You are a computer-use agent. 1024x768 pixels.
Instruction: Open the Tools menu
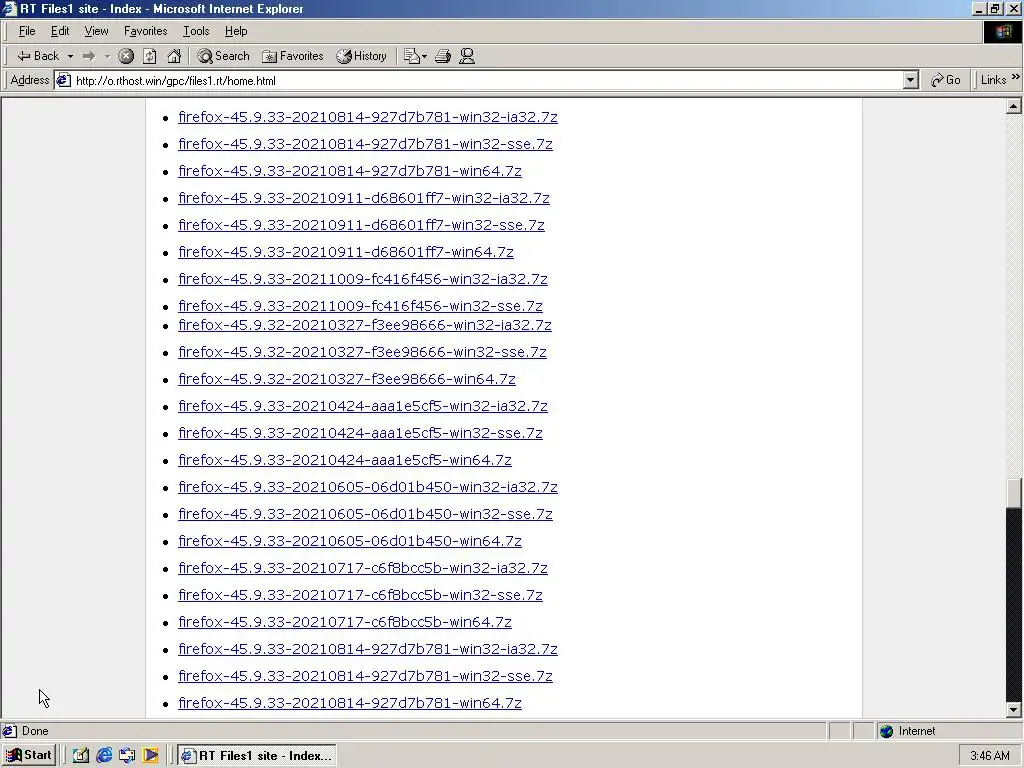[x=196, y=31]
